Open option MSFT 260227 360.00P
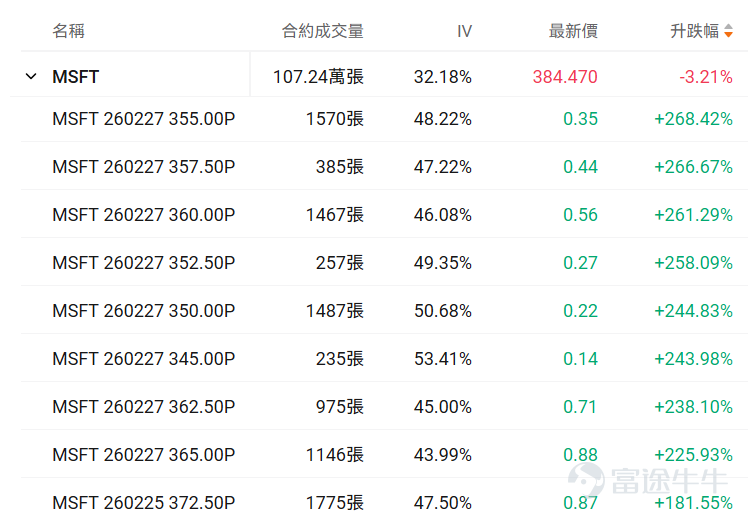 tap(144, 215)
